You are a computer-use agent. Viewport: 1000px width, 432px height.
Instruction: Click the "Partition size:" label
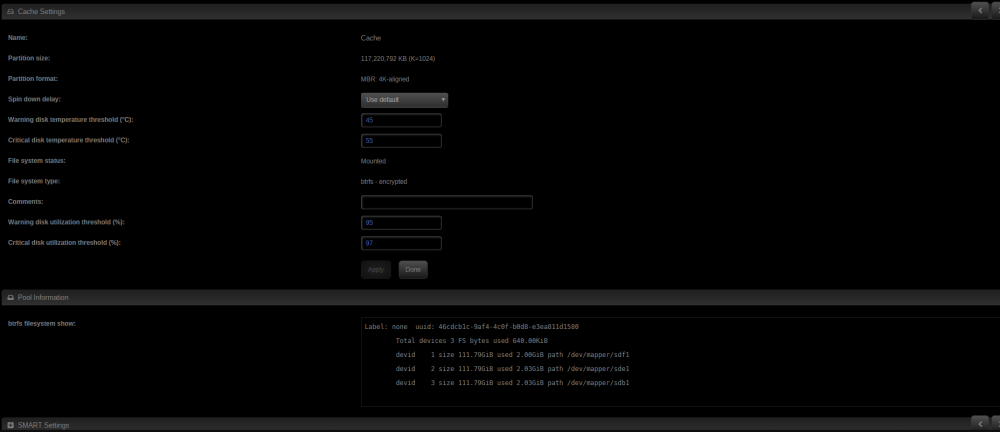[x=29, y=59]
